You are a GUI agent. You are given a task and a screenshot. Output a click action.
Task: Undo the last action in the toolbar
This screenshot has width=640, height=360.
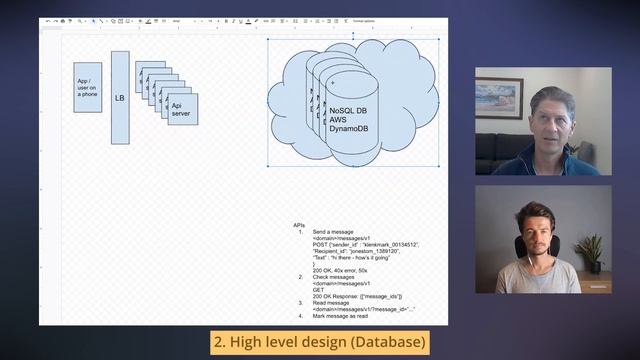(48, 21)
